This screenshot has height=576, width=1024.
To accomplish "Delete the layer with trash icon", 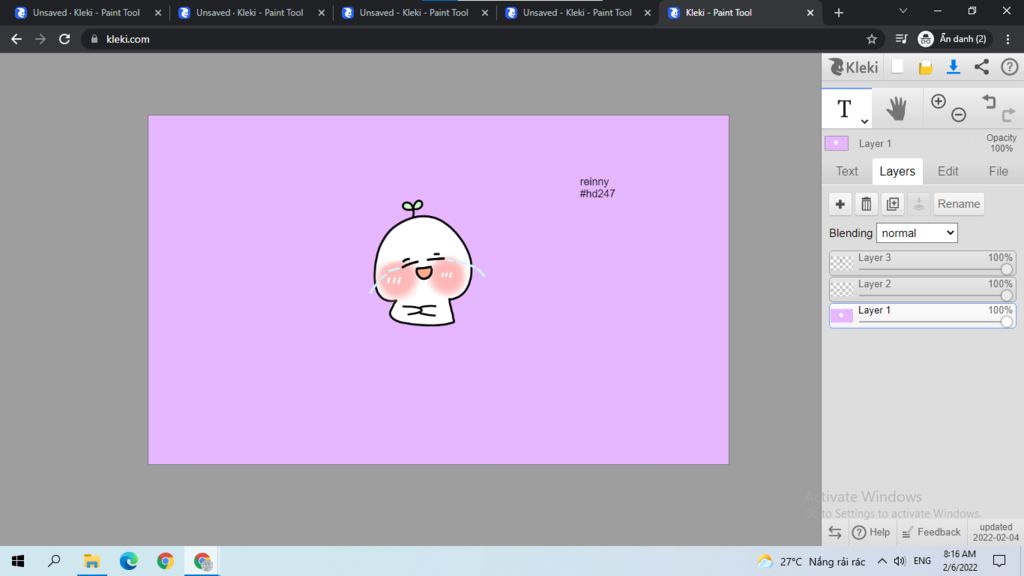I will coord(866,204).
